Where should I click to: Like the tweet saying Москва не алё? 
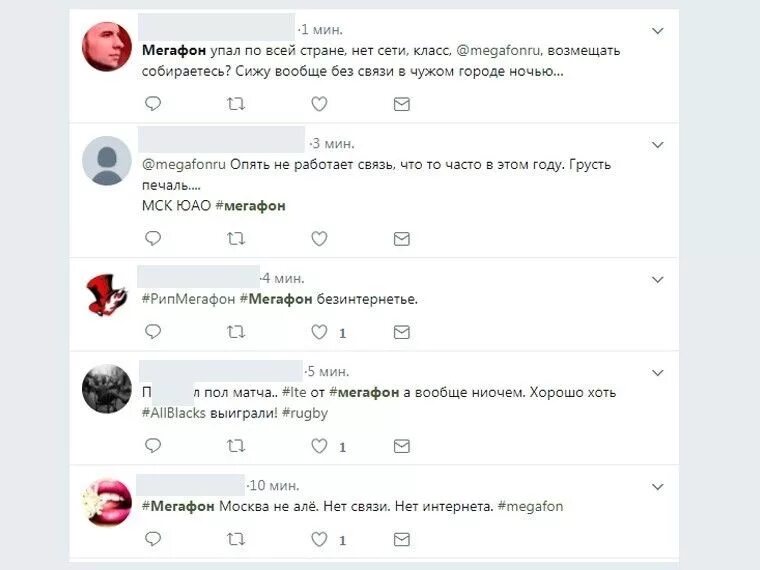319,539
